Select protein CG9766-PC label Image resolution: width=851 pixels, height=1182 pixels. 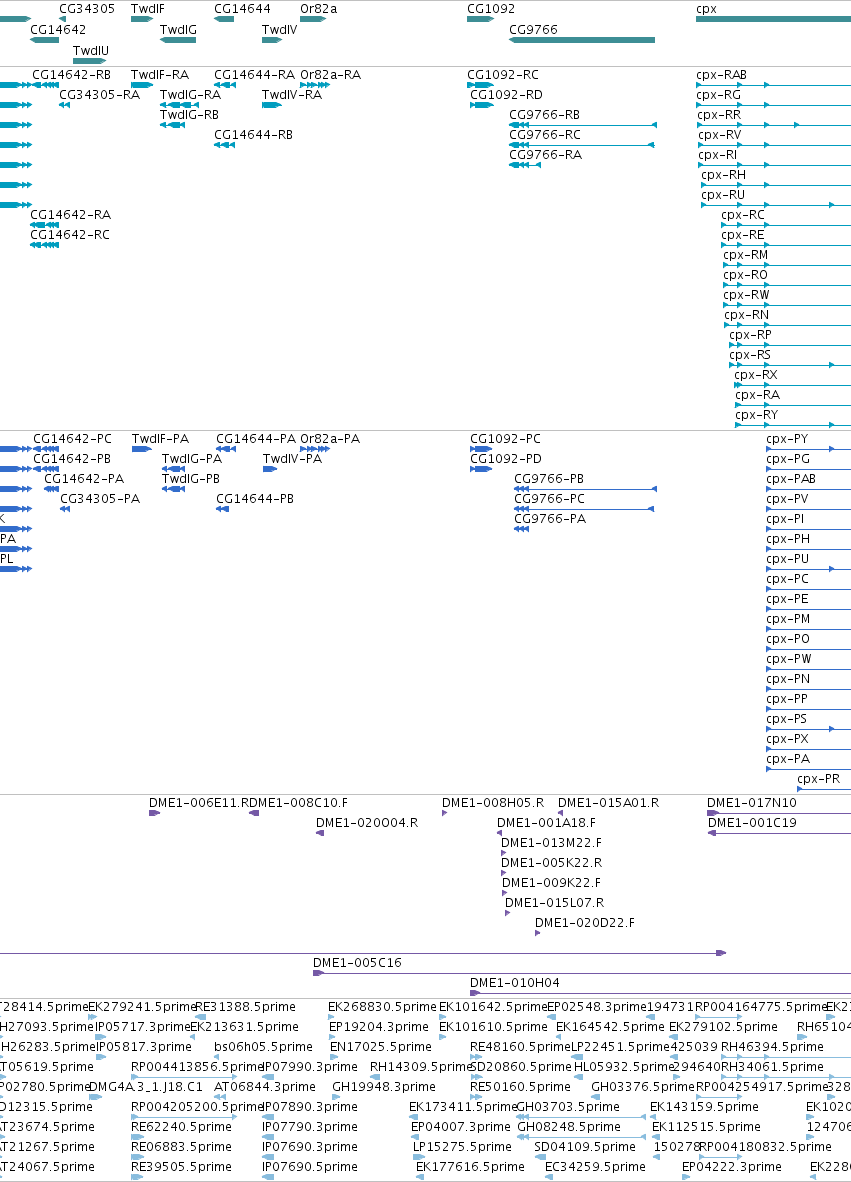click(549, 498)
